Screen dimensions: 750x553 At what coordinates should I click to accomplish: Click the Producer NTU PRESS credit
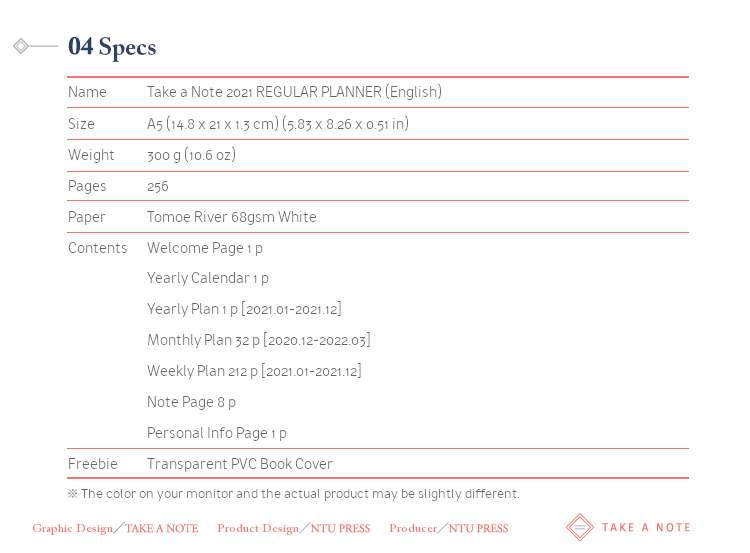click(449, 528)
